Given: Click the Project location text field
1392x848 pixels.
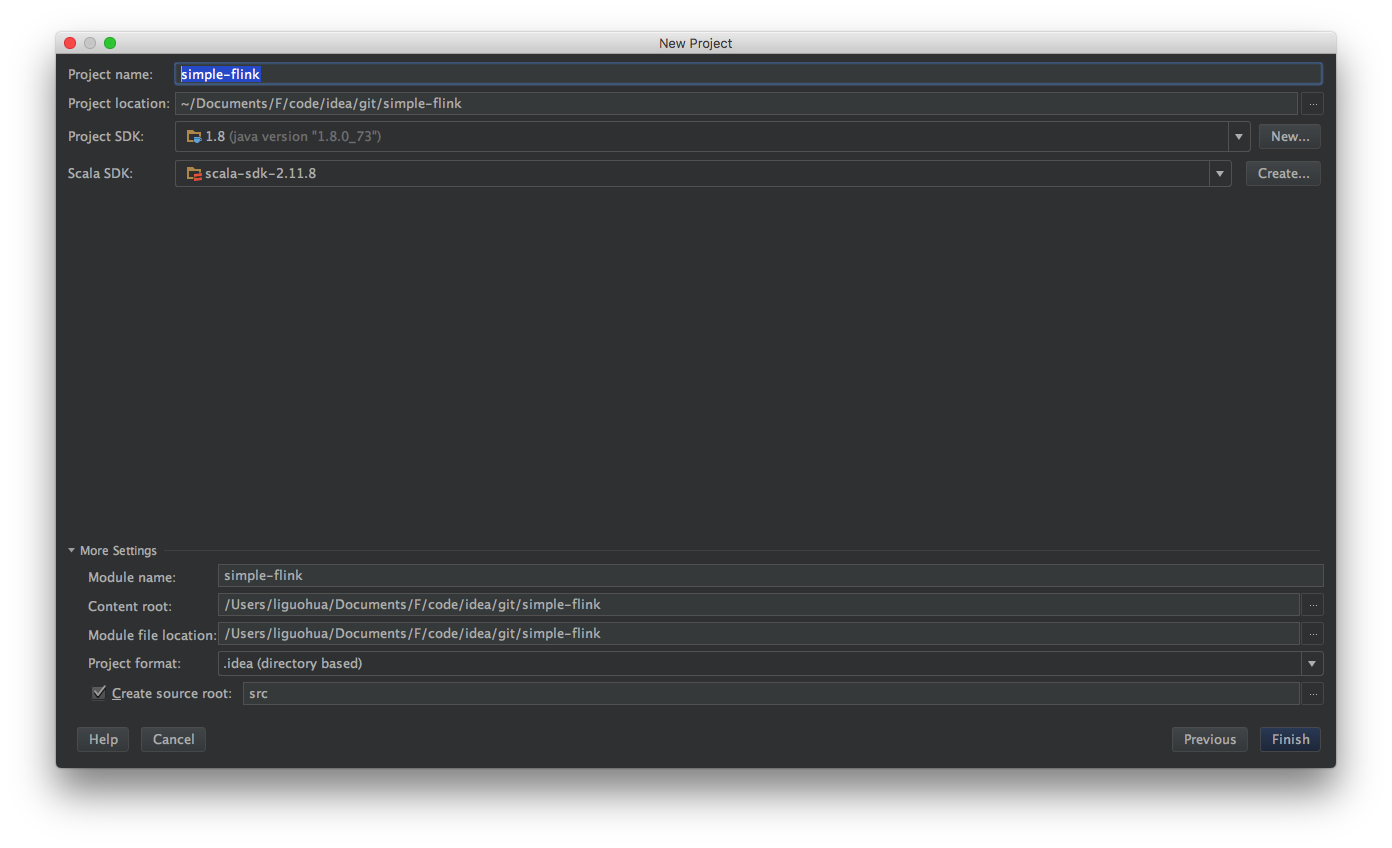Looking at the screenshot, I should tap(735, 103).
